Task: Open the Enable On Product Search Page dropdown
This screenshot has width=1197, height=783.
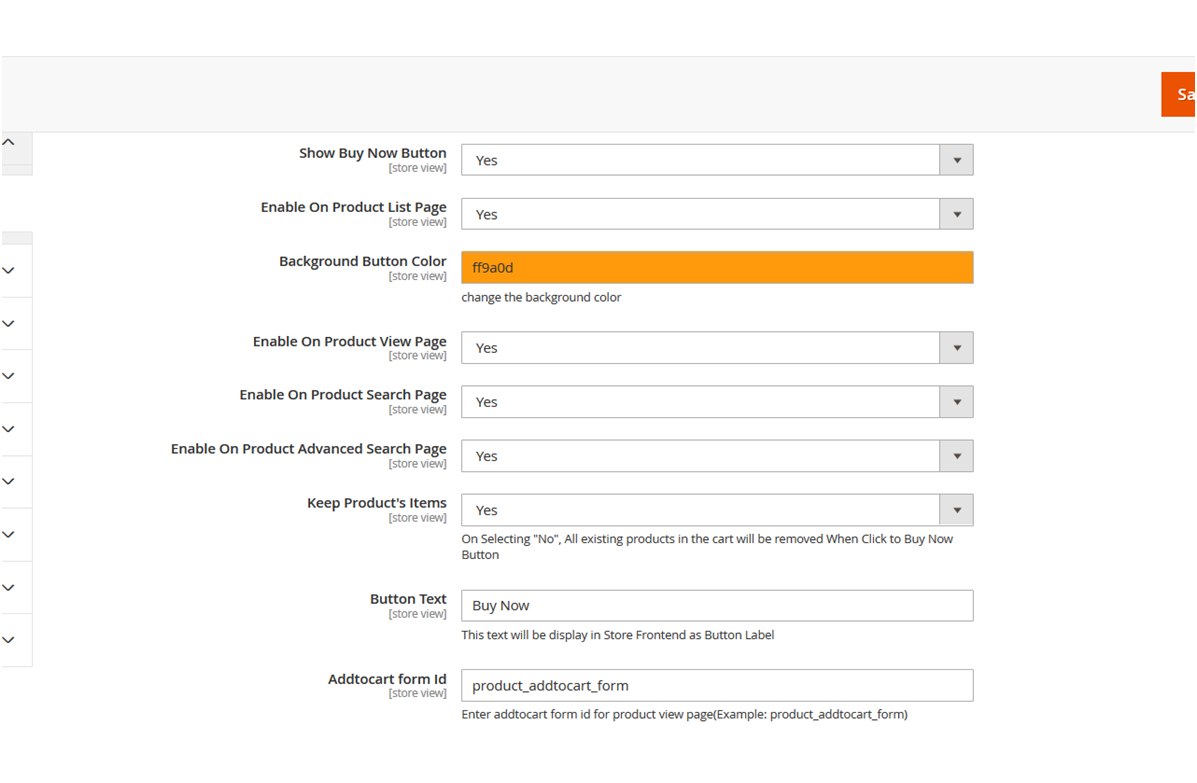Action: click(x=717, y=402)
